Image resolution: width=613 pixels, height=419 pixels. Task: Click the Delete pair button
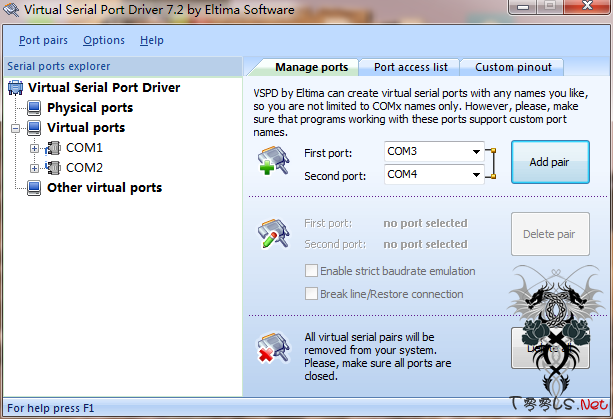(550, 234)
